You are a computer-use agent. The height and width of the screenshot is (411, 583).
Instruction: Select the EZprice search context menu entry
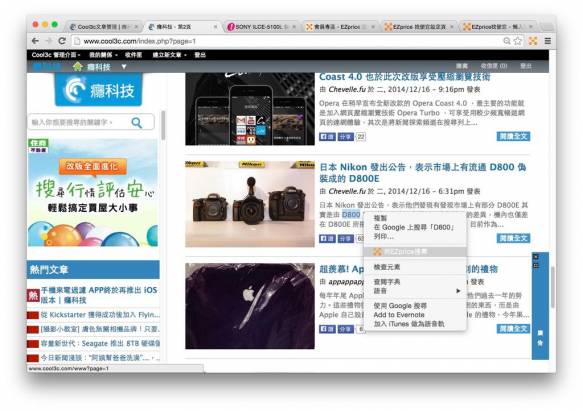pyautogui.click(x=415, y=252)
